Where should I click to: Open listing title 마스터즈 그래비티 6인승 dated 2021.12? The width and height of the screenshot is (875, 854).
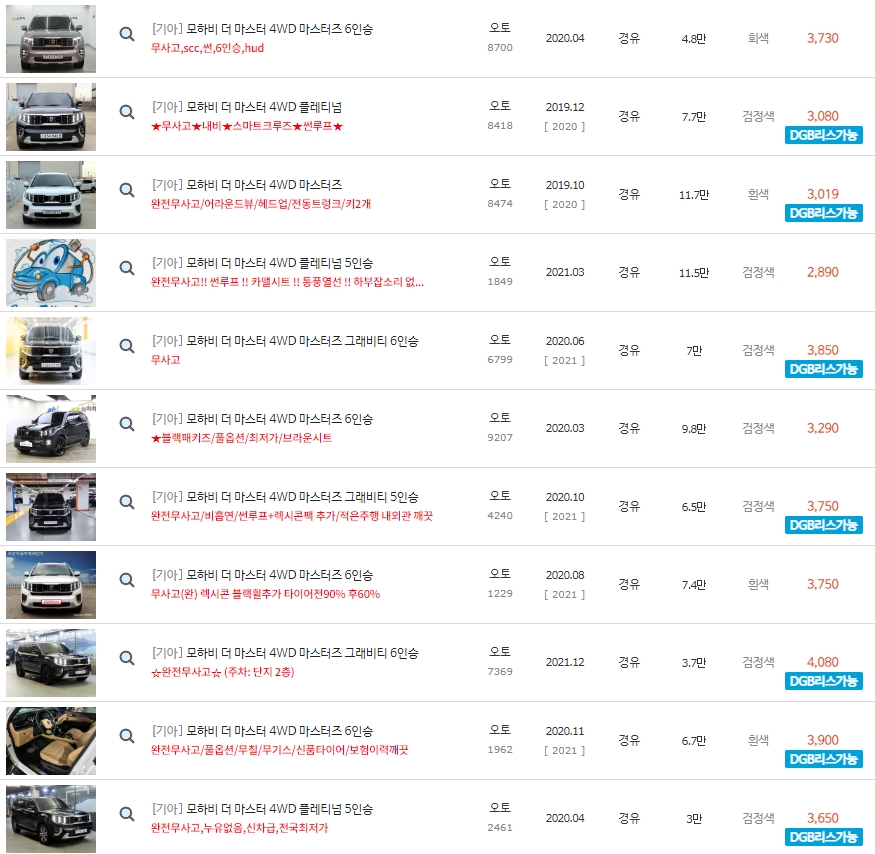click(x=285, y=653)
